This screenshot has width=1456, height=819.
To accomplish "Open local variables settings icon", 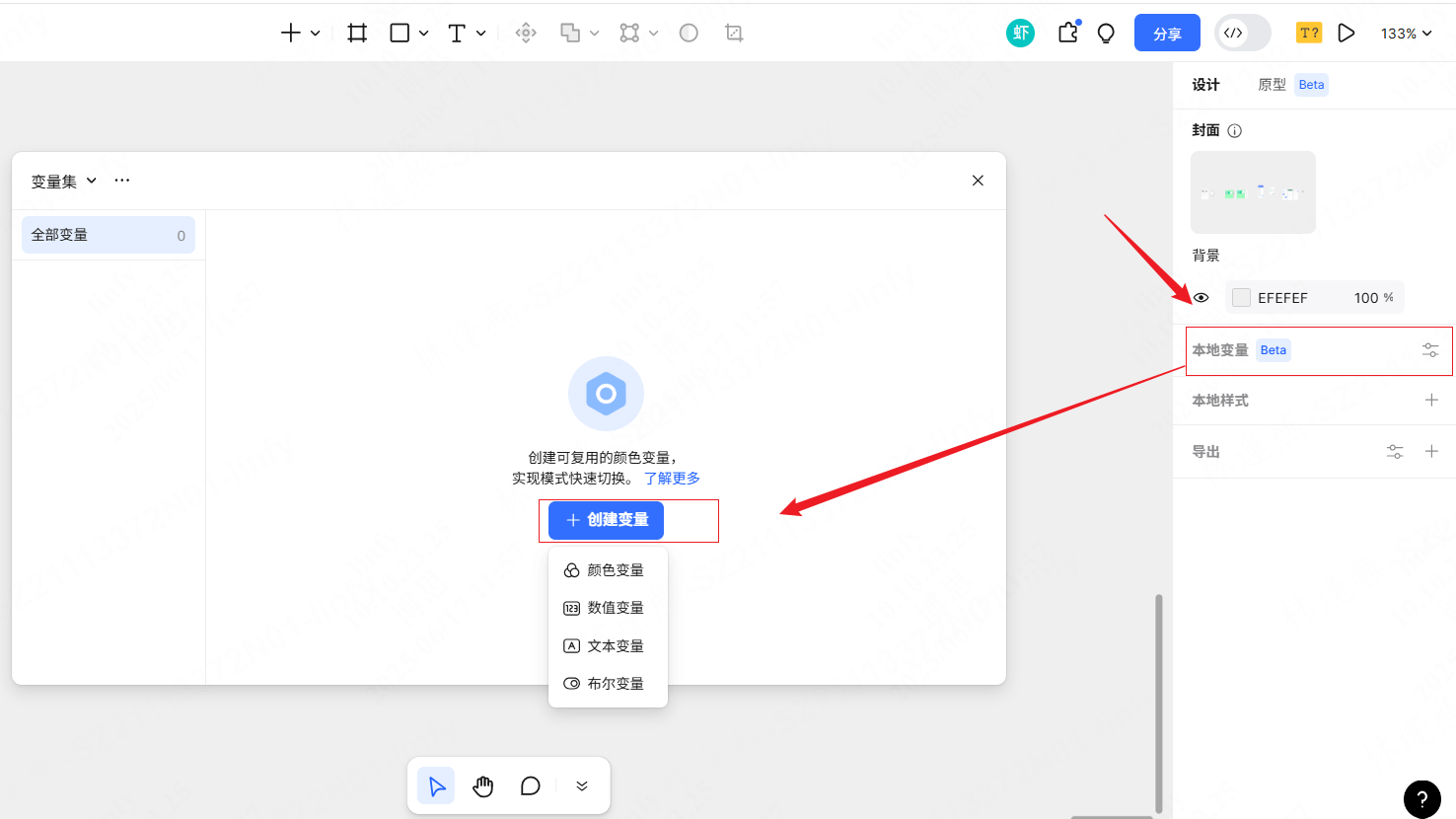I will tap(1430, 350).
